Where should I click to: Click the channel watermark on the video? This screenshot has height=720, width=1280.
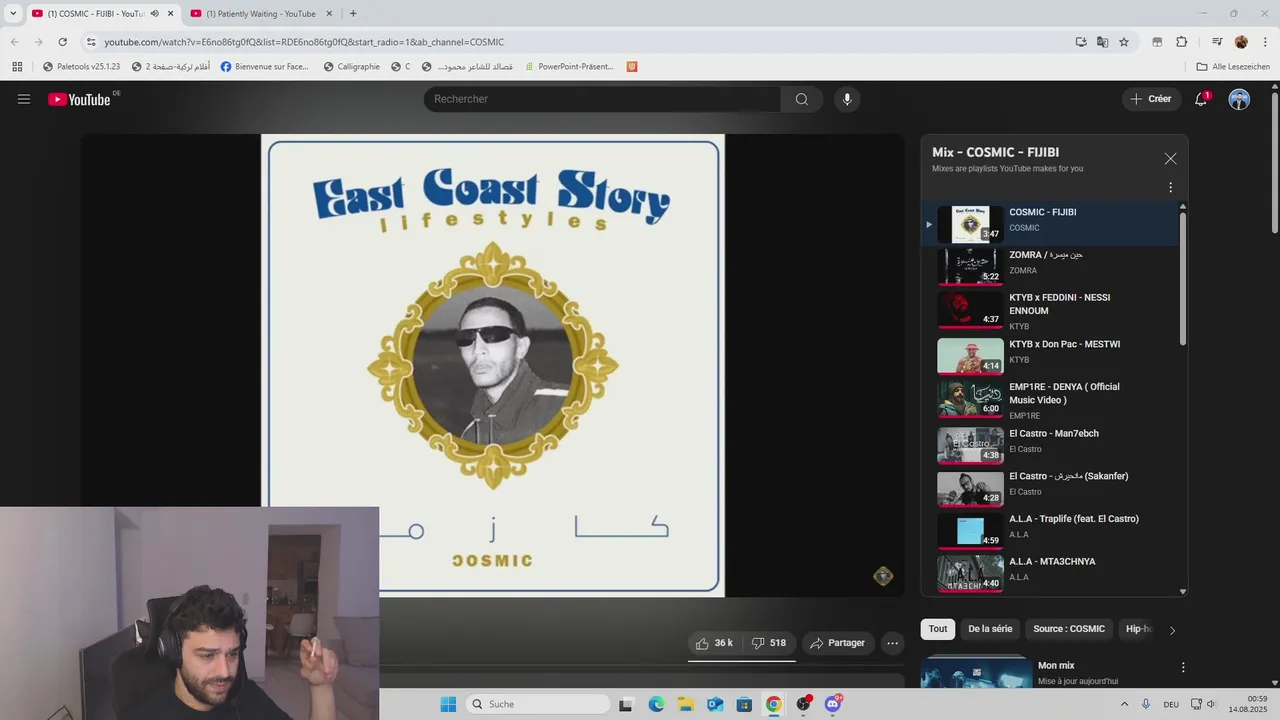coord(883,575)
